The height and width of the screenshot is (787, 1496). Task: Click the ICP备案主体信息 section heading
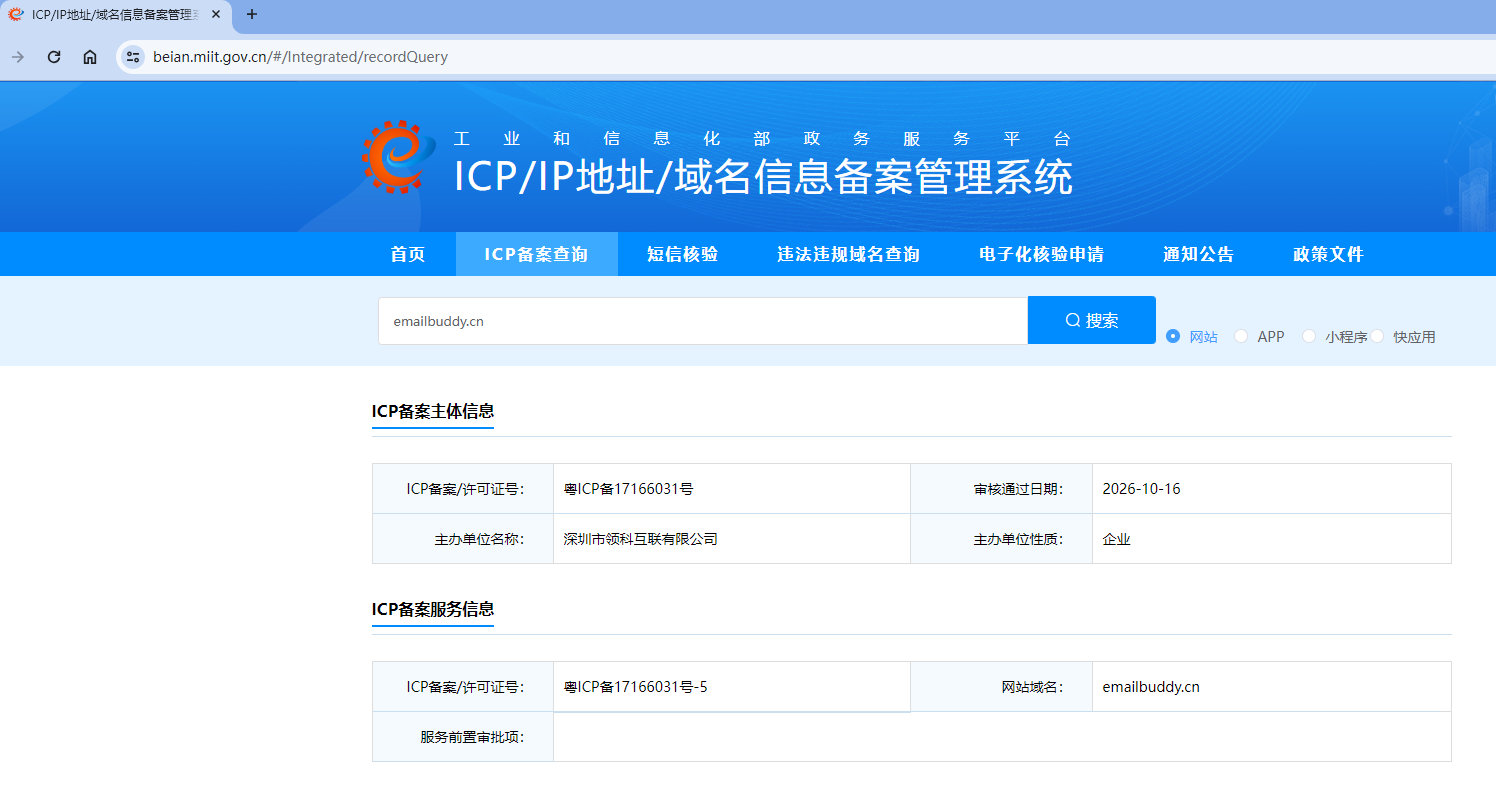(x=433, y=411)
